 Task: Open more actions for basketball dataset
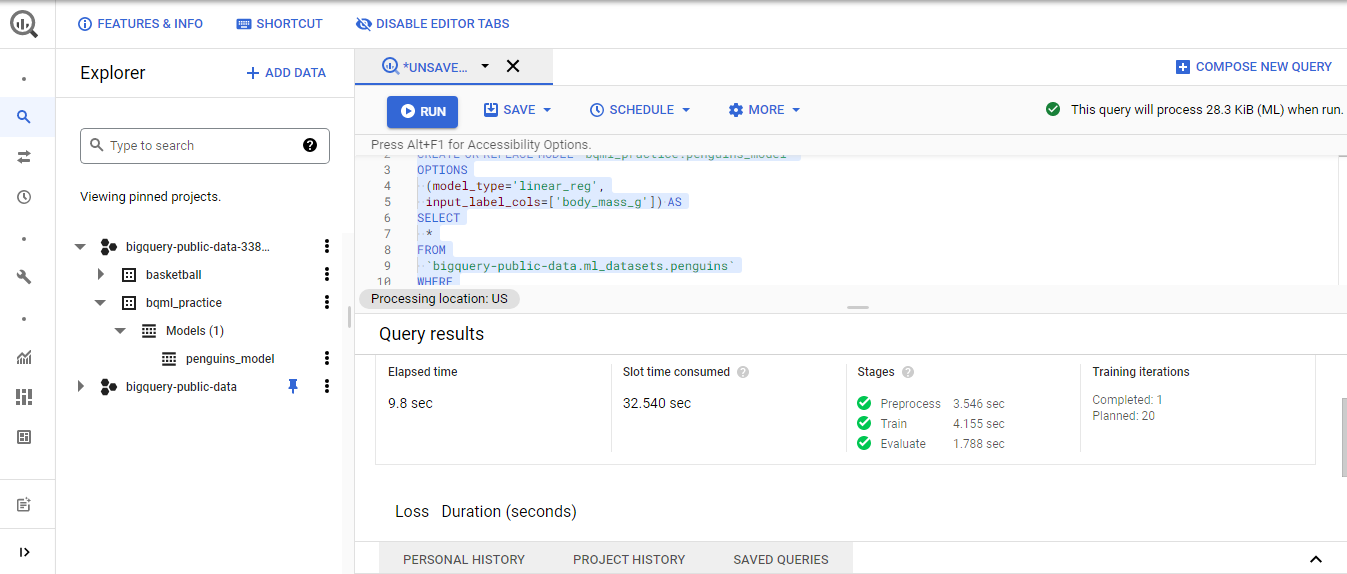pyautogui.click(x=326, y=274)
